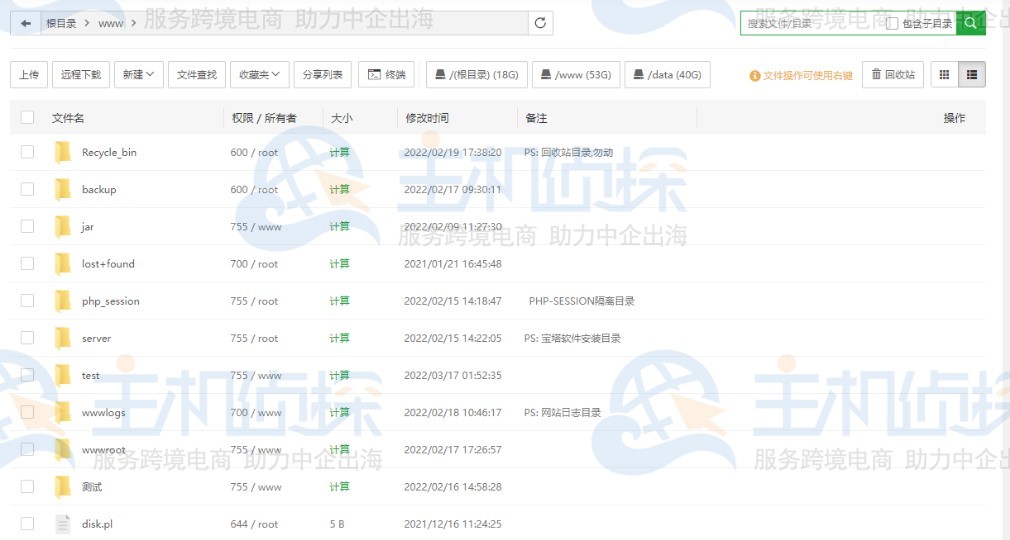Click the green search magnifier button
The width and height of the screenshot is (1010, 540).
970,23
